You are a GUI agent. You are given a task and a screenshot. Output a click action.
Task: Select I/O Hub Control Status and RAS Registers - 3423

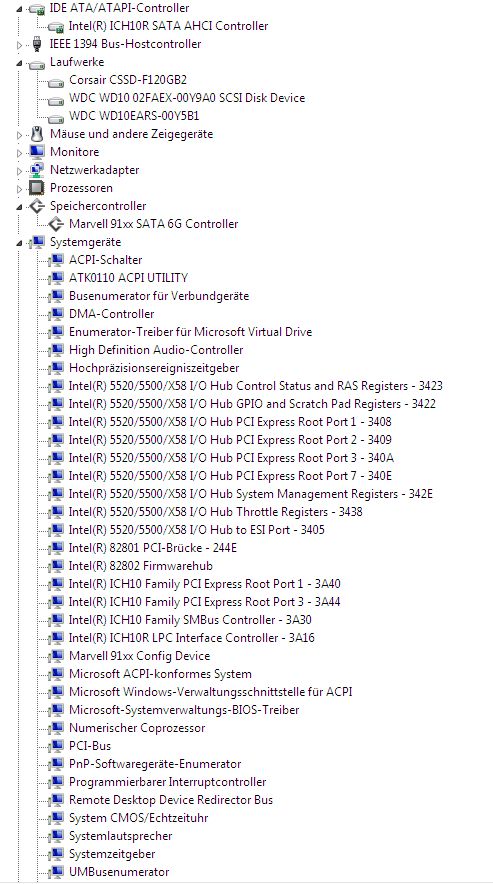click(256, 386)
